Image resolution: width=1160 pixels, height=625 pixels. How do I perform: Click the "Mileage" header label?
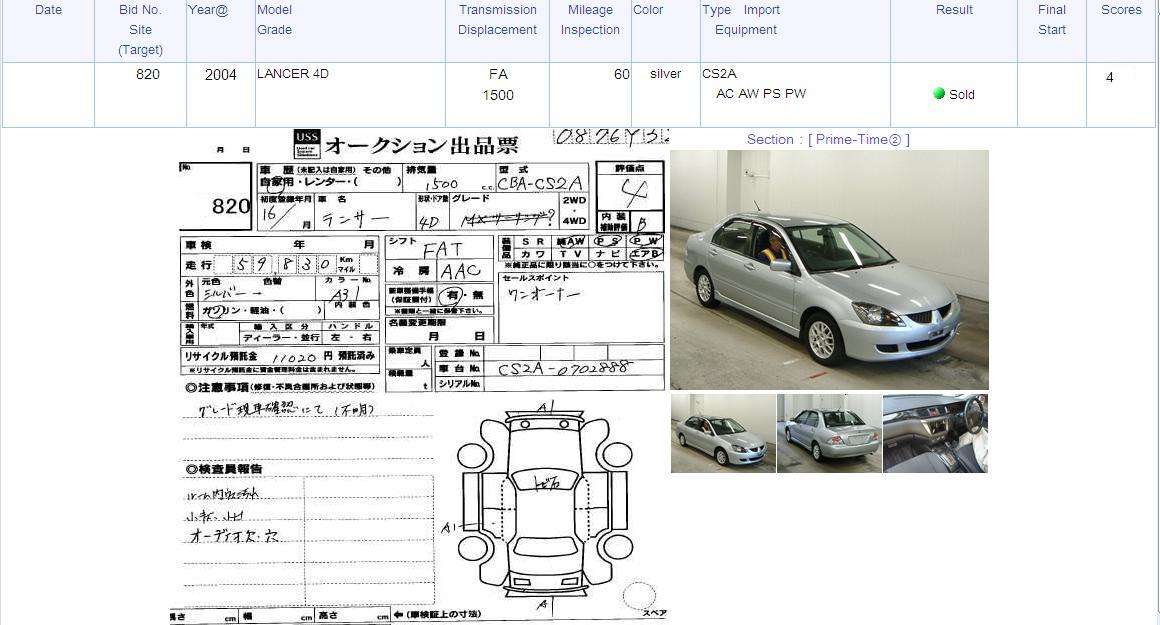click(x=590, y=10)
